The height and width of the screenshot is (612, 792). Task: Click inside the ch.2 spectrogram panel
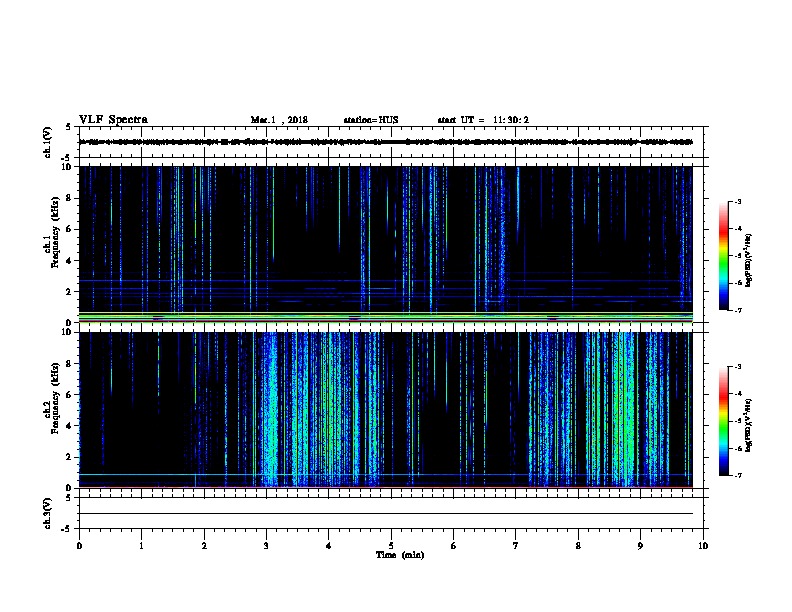pyautogui.click(x=385, y=410)
